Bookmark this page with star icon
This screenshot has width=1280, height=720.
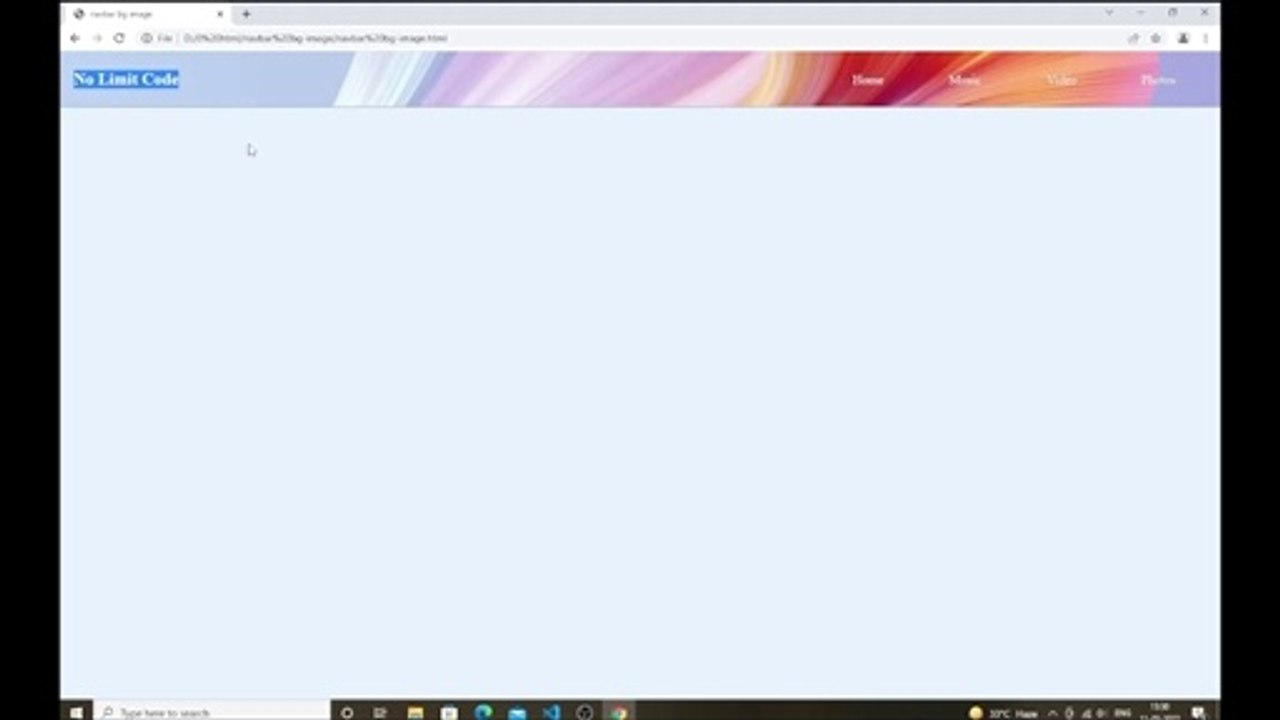(1156, 38)
